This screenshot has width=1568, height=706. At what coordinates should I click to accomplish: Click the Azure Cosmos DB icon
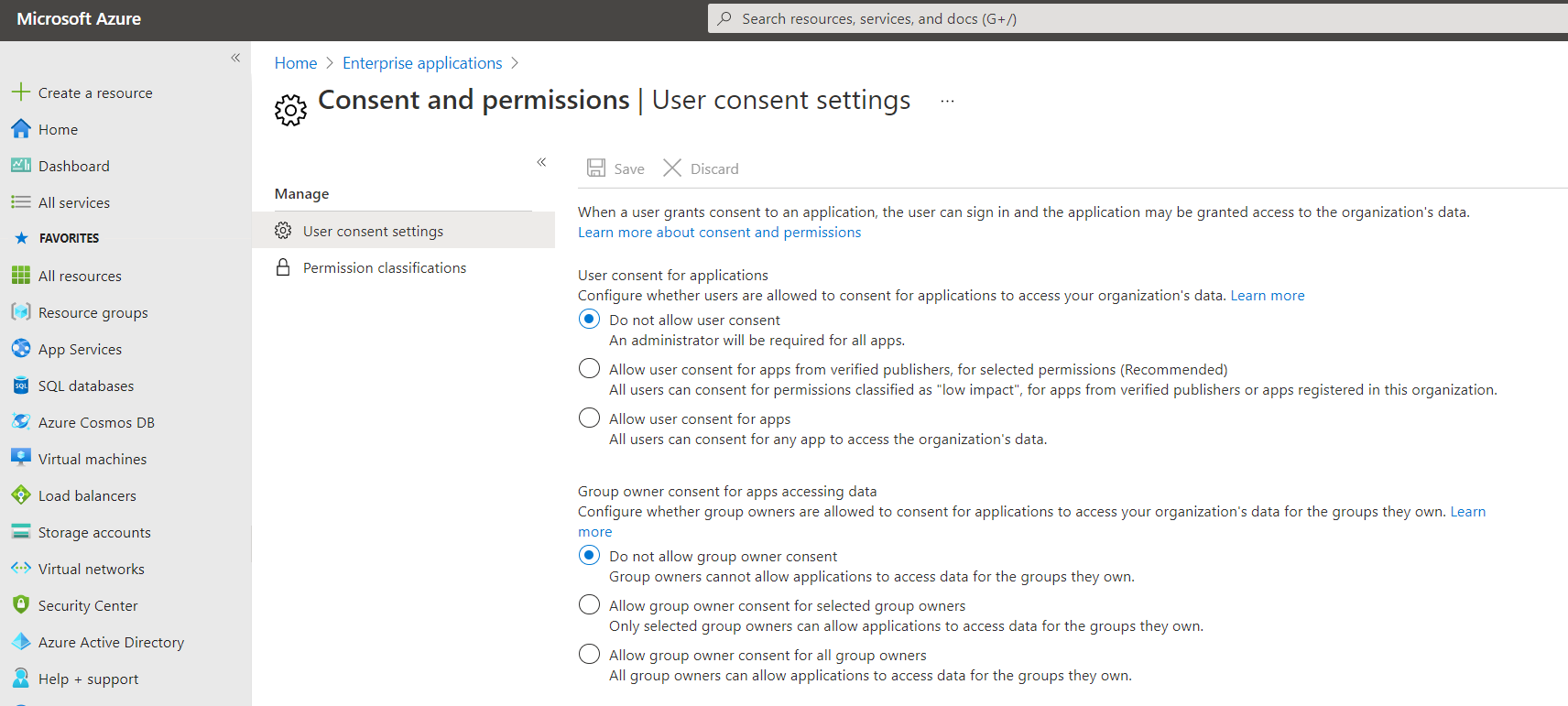click(x=21, y=422)
